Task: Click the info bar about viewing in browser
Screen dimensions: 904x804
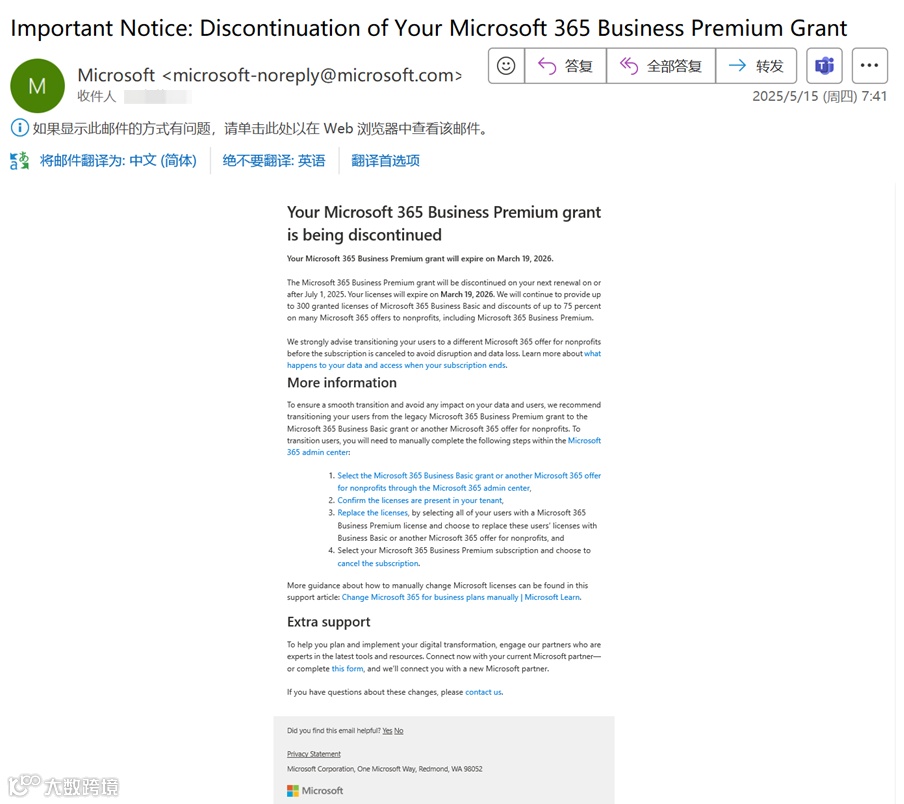Action: click(x=250, y=128)
